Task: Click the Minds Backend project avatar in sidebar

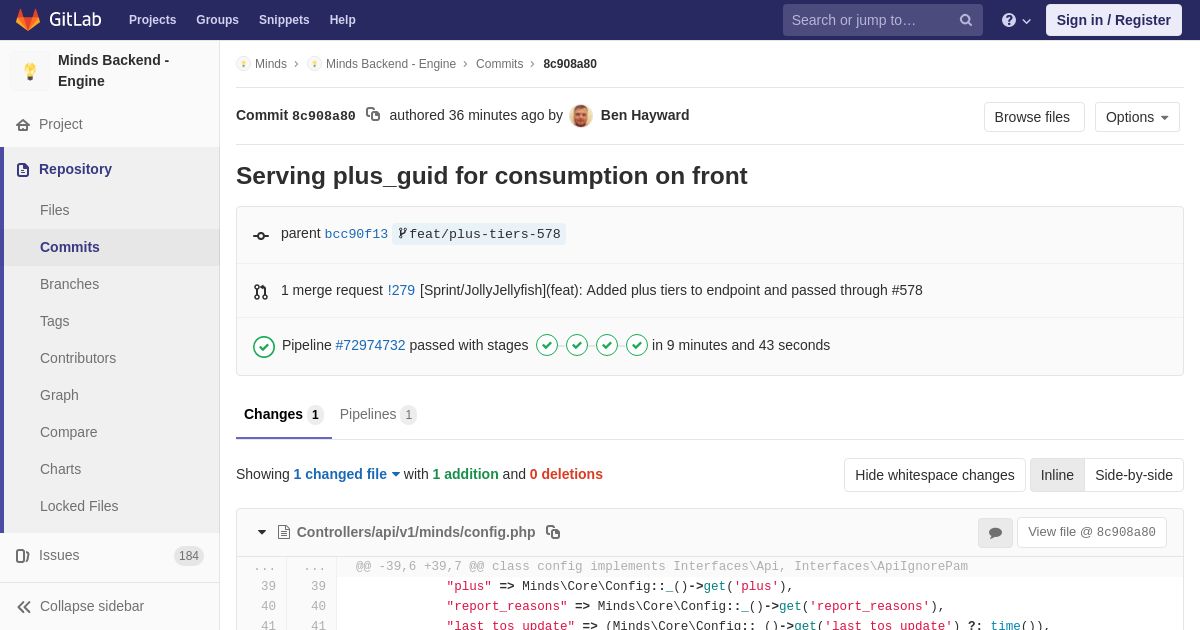Action: pos(30,71)
